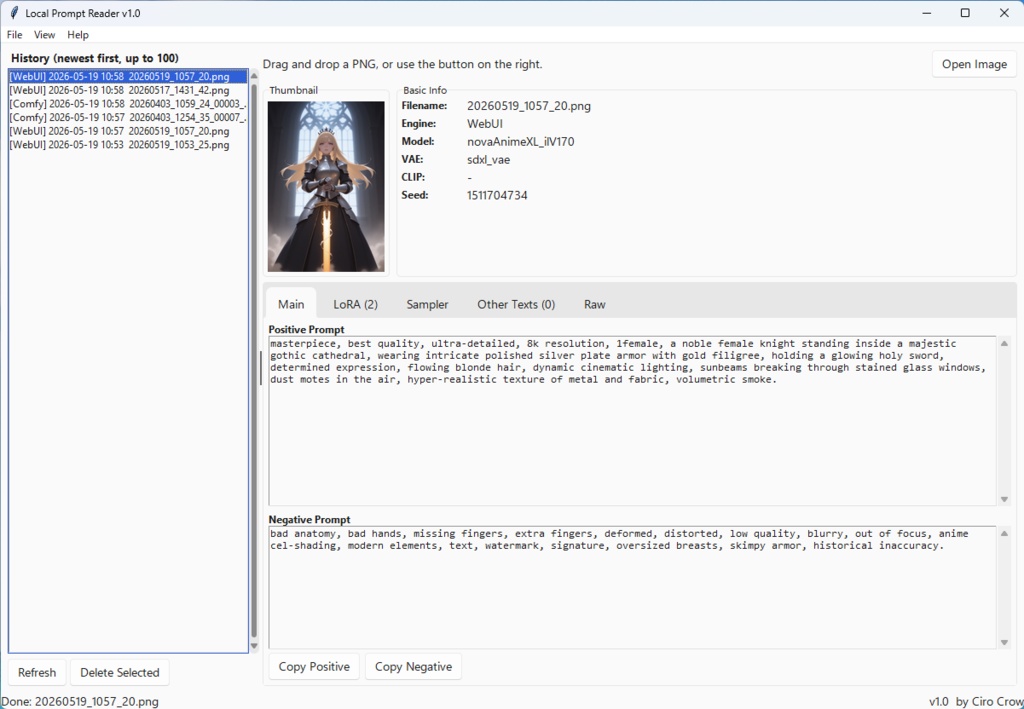Click Negative Prompt scrollbar up arrow
Viewport: 1024px width, 709px height.
pyautogui.click(x=1004, y=533)
